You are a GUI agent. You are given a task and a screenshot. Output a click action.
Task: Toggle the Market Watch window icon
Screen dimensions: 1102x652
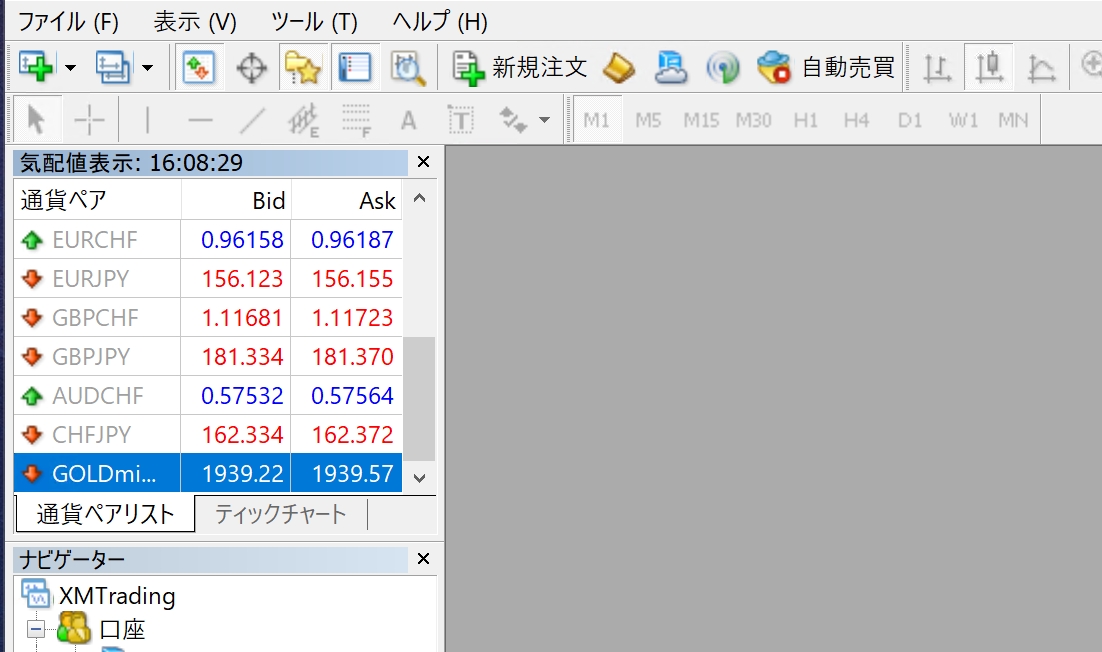click(x=198, y=67)
